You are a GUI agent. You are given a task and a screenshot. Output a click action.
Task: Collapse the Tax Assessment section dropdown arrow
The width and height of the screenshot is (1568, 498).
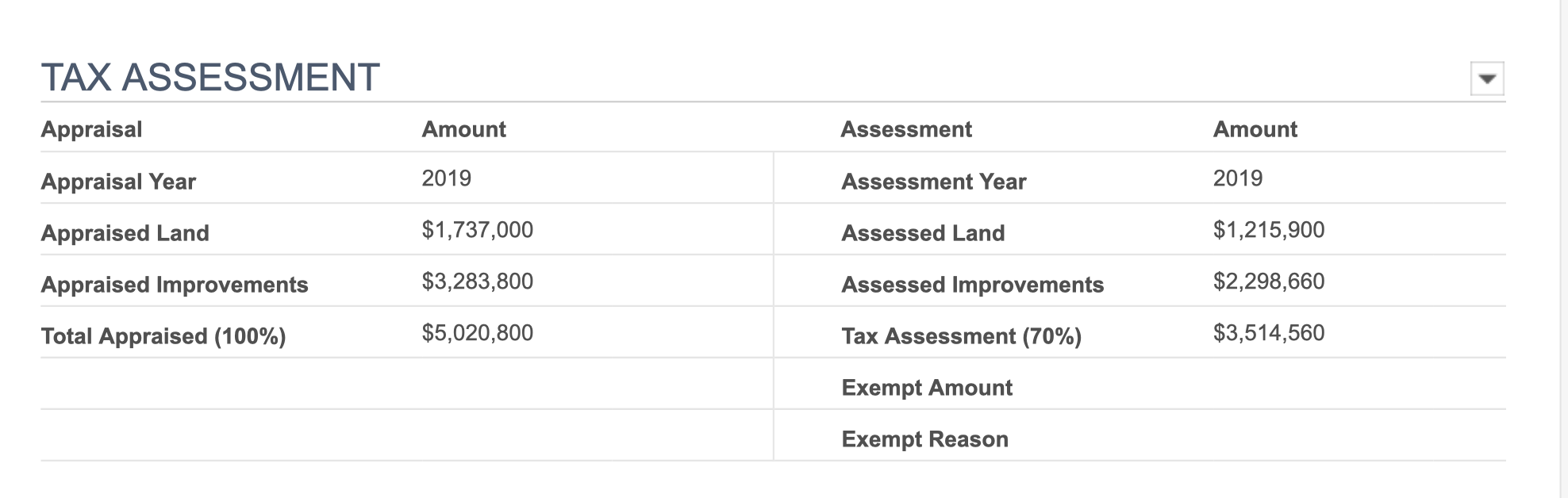pyautogui.click(x=1487, y=79)
